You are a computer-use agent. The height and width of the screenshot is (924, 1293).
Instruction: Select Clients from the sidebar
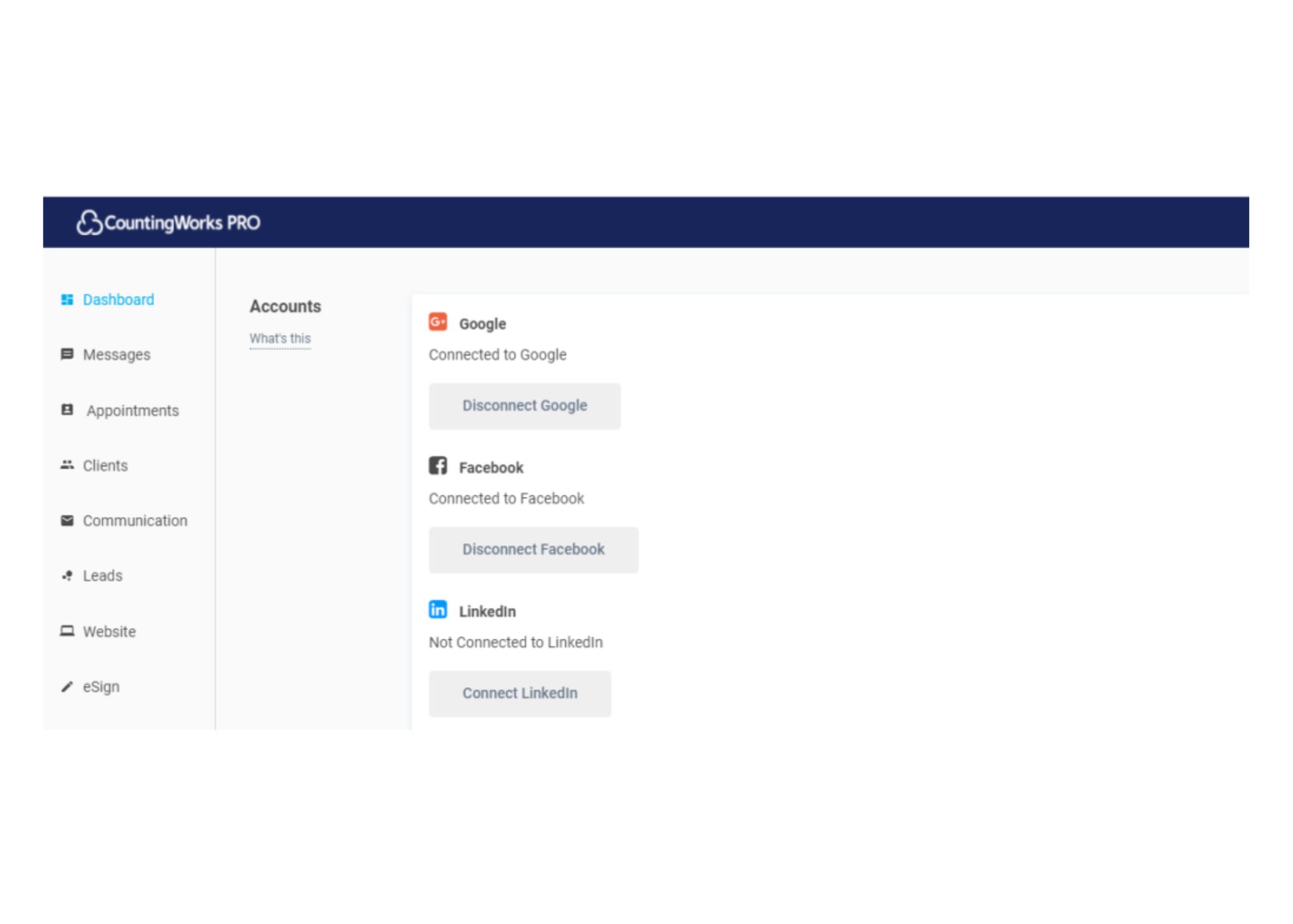pyautogui.click(x=105, y=466)
